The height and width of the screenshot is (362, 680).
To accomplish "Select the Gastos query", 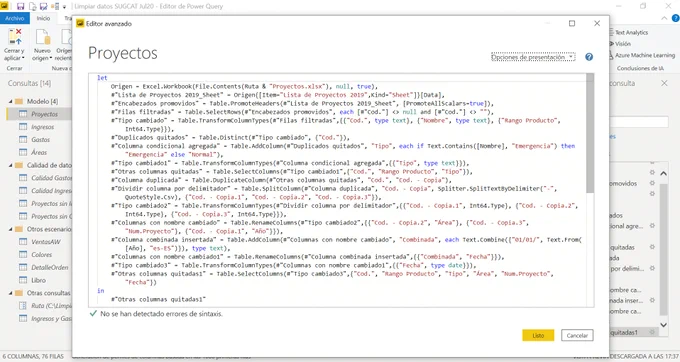I will 40,140.
